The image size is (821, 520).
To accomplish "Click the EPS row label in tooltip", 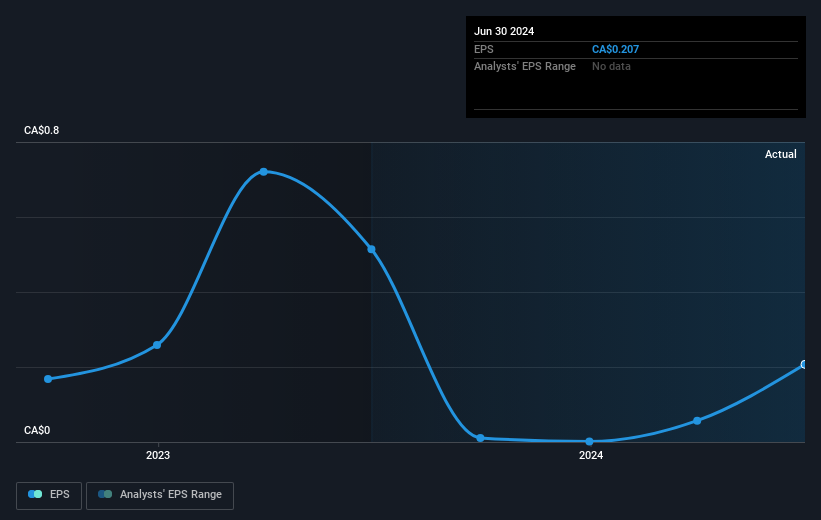I will coord(483,49).
